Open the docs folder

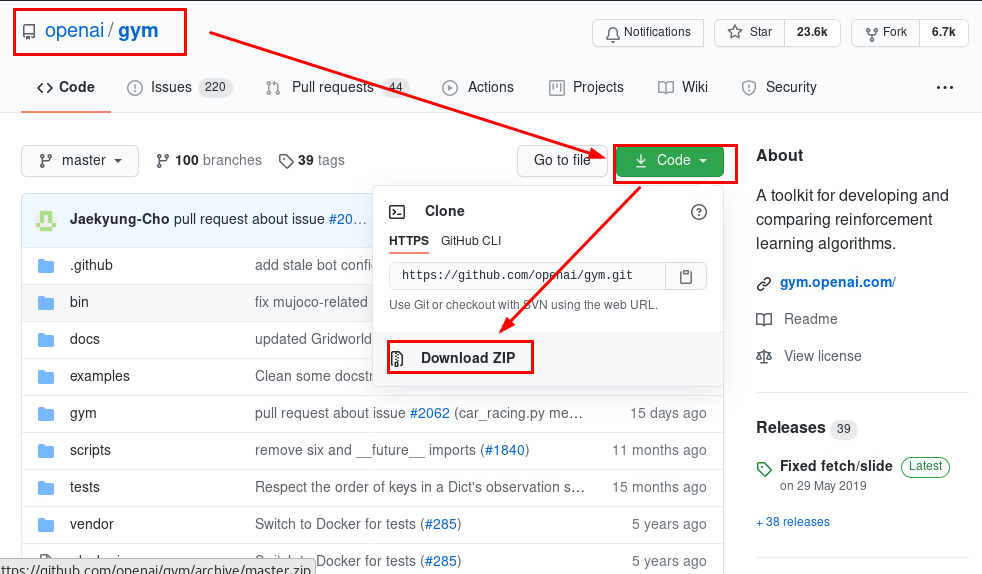click(85, 339)
